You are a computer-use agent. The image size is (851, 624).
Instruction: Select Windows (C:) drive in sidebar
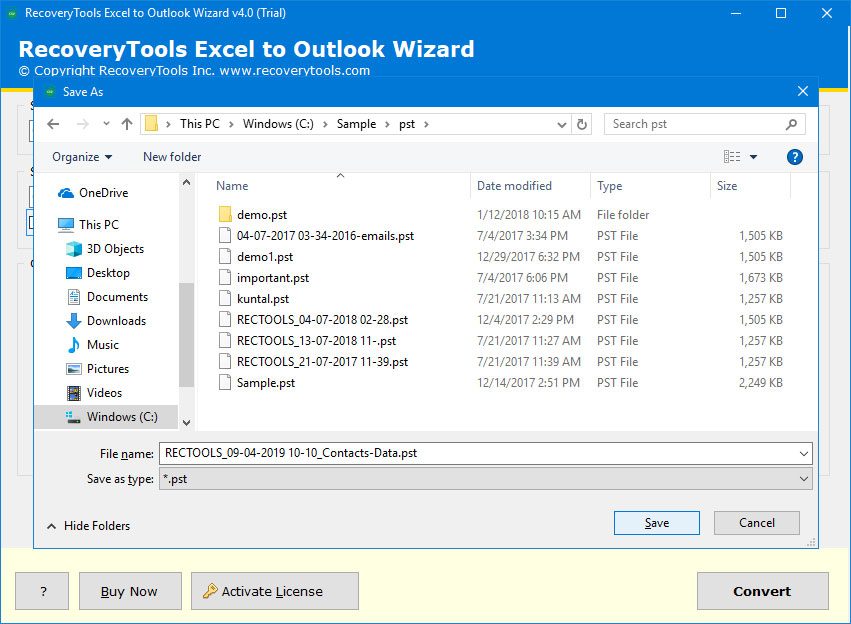(106, 417)
